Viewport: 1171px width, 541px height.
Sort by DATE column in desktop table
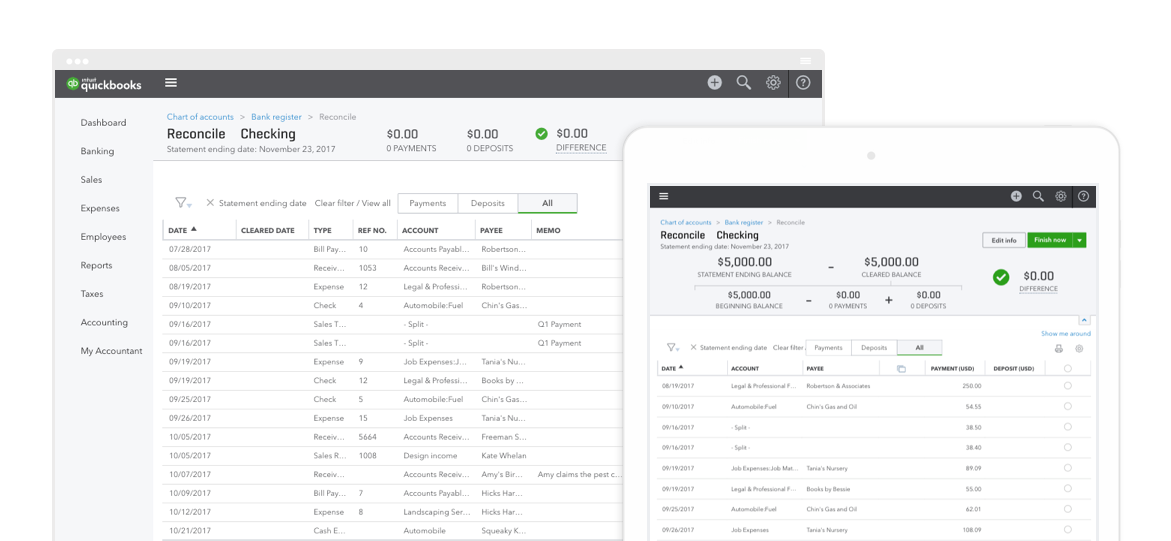(x=182, y=230)
